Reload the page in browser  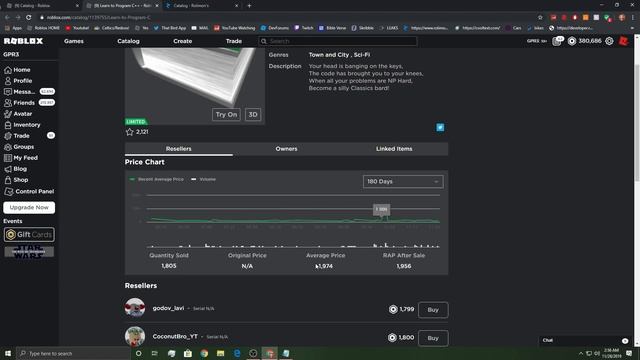point(29,18)
